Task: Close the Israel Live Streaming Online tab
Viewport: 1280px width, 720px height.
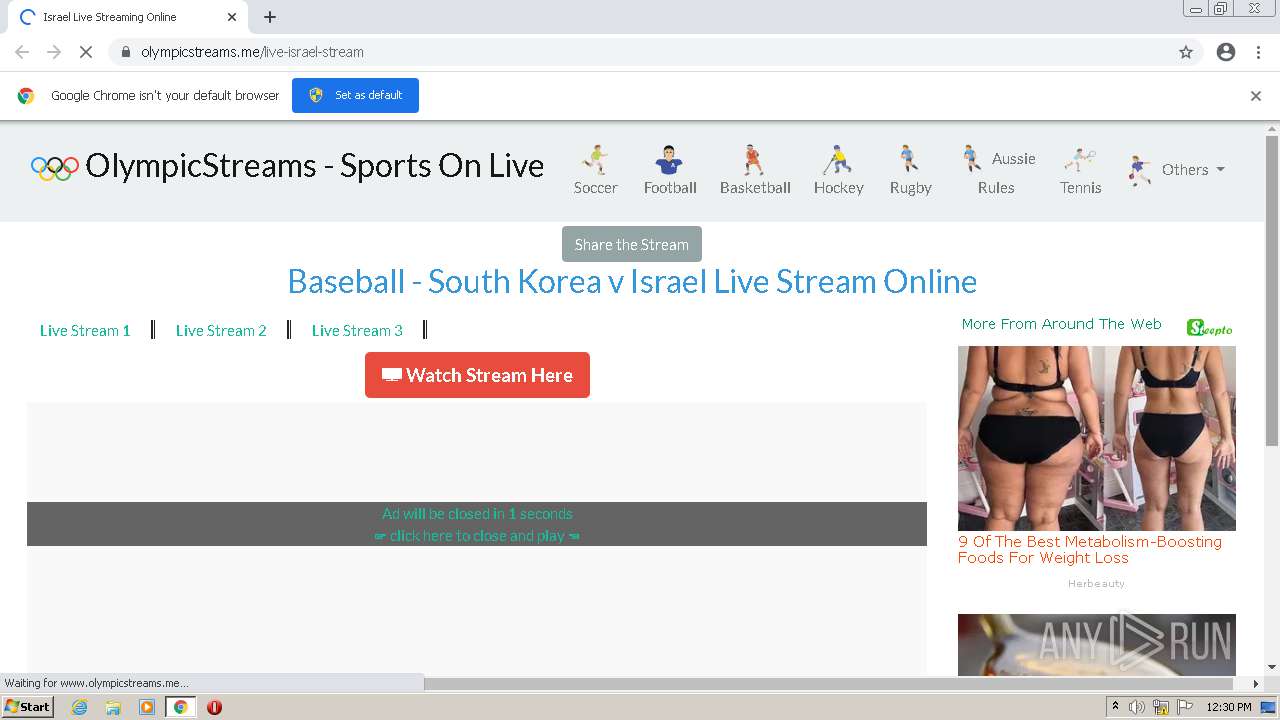Action: tap(232, 17)
